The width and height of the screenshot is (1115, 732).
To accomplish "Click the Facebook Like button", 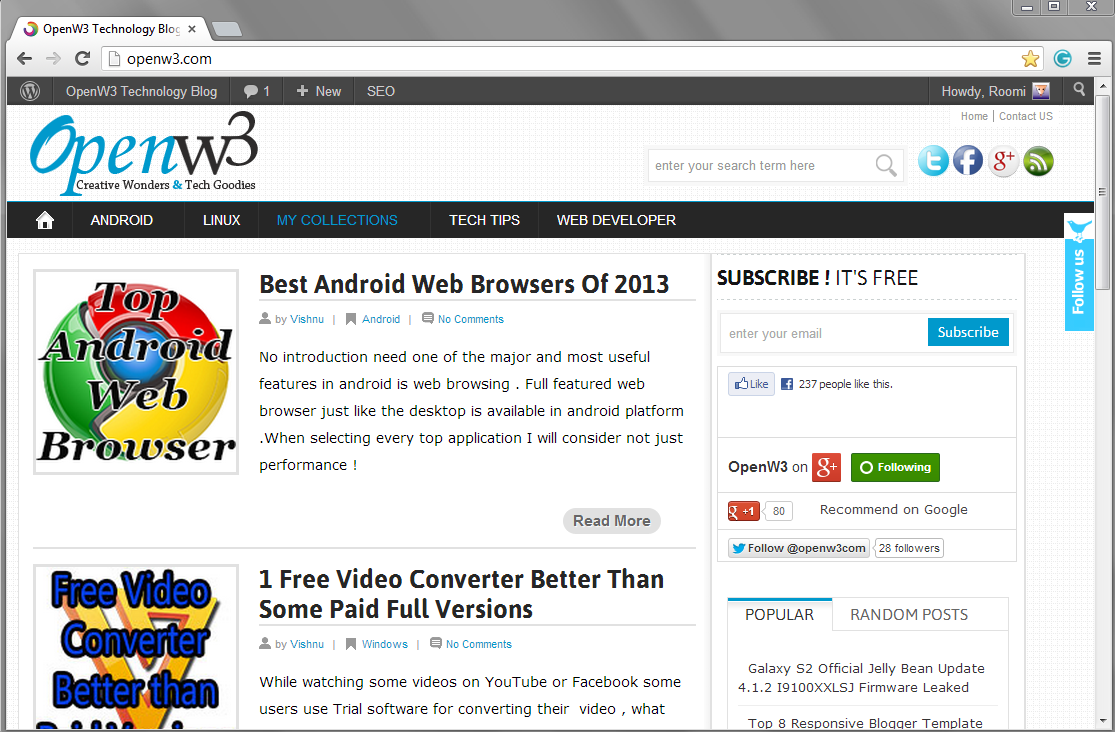I will click(x=752, y=384).
